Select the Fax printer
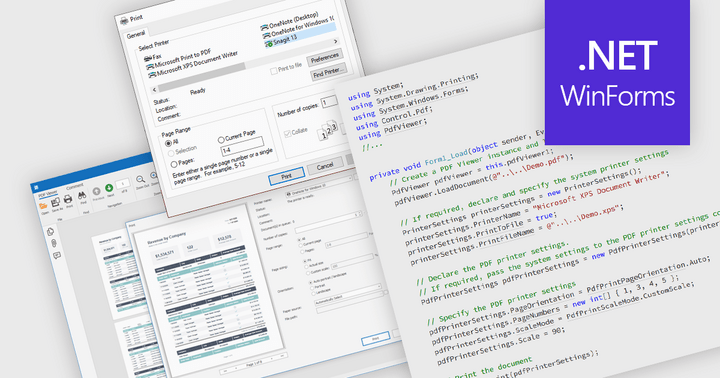Viewport: 720px width, 378px height. coord(153,57)
